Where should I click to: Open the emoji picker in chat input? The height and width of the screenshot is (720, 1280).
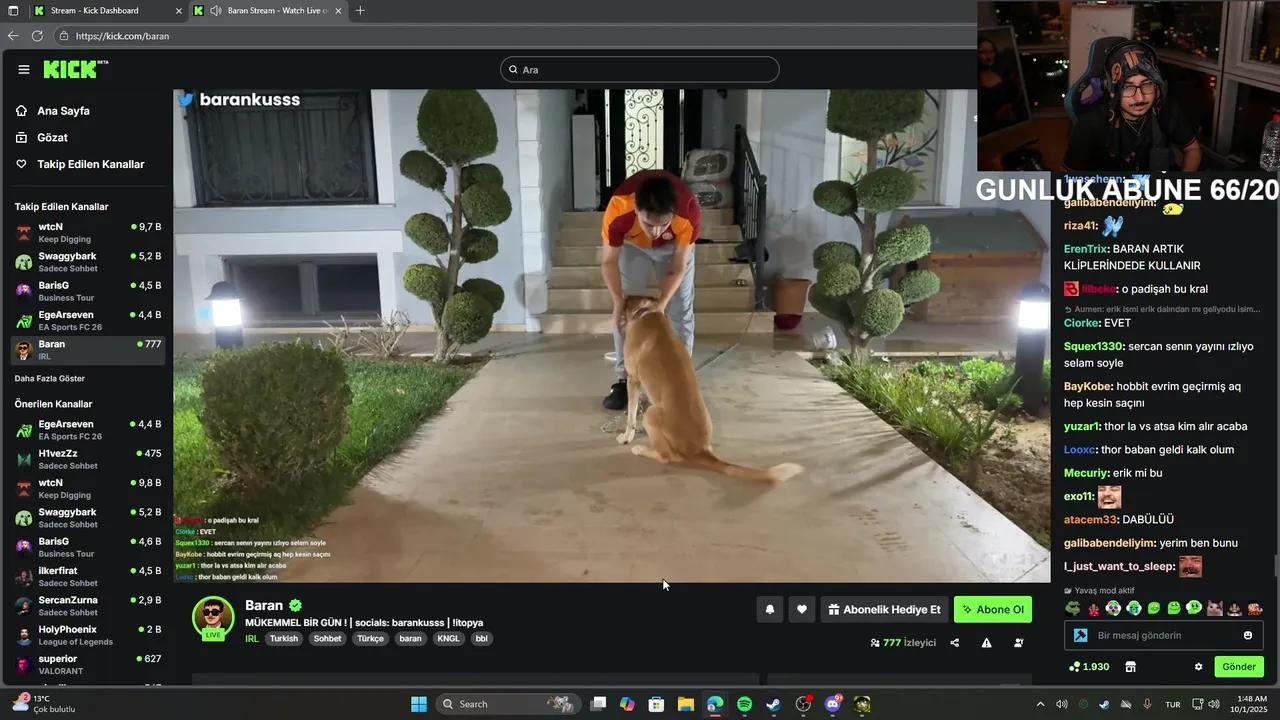[1247, 635]
